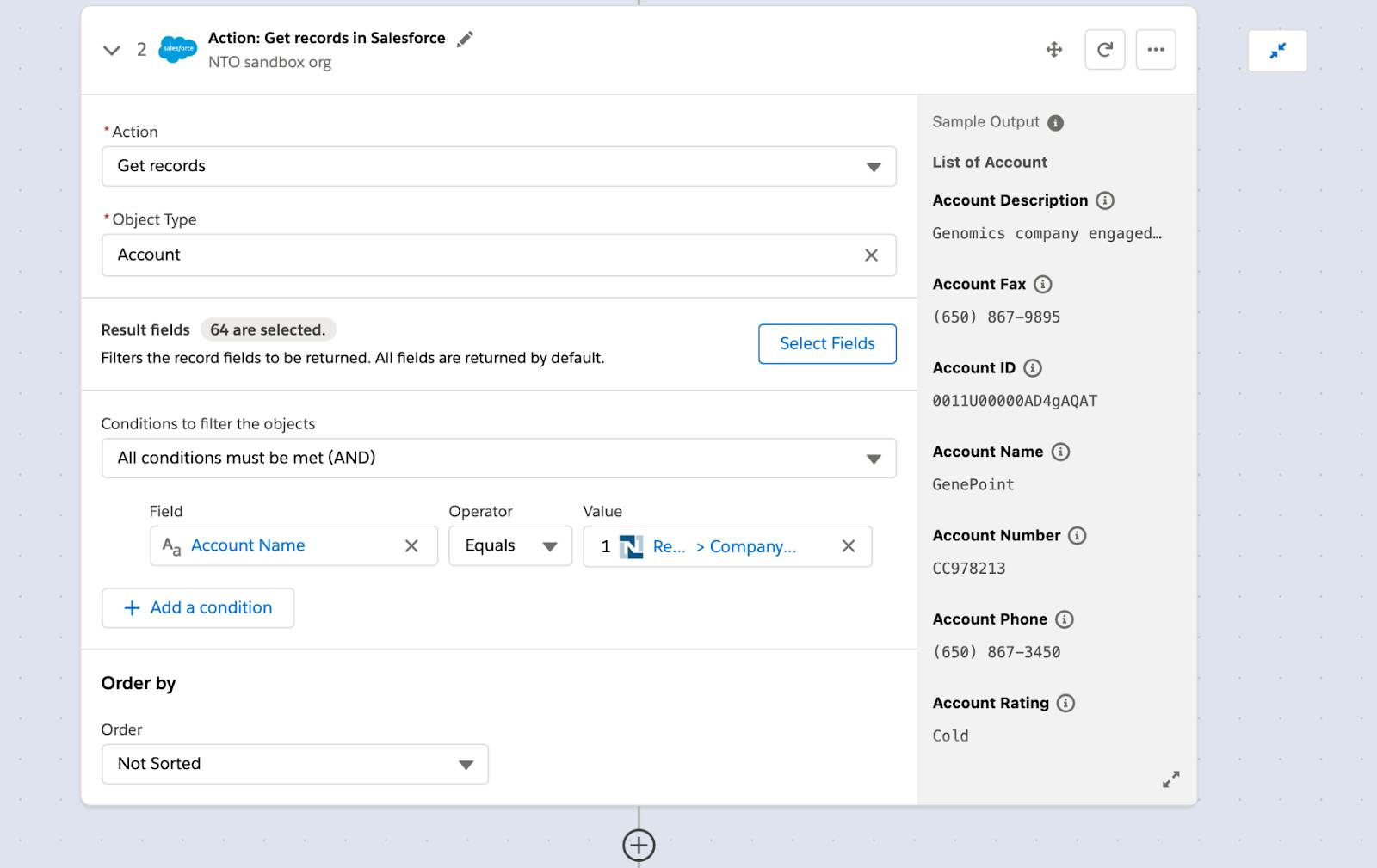Edit the action name via pencil icon
The image size is (1377, 868).
point(466,39)
